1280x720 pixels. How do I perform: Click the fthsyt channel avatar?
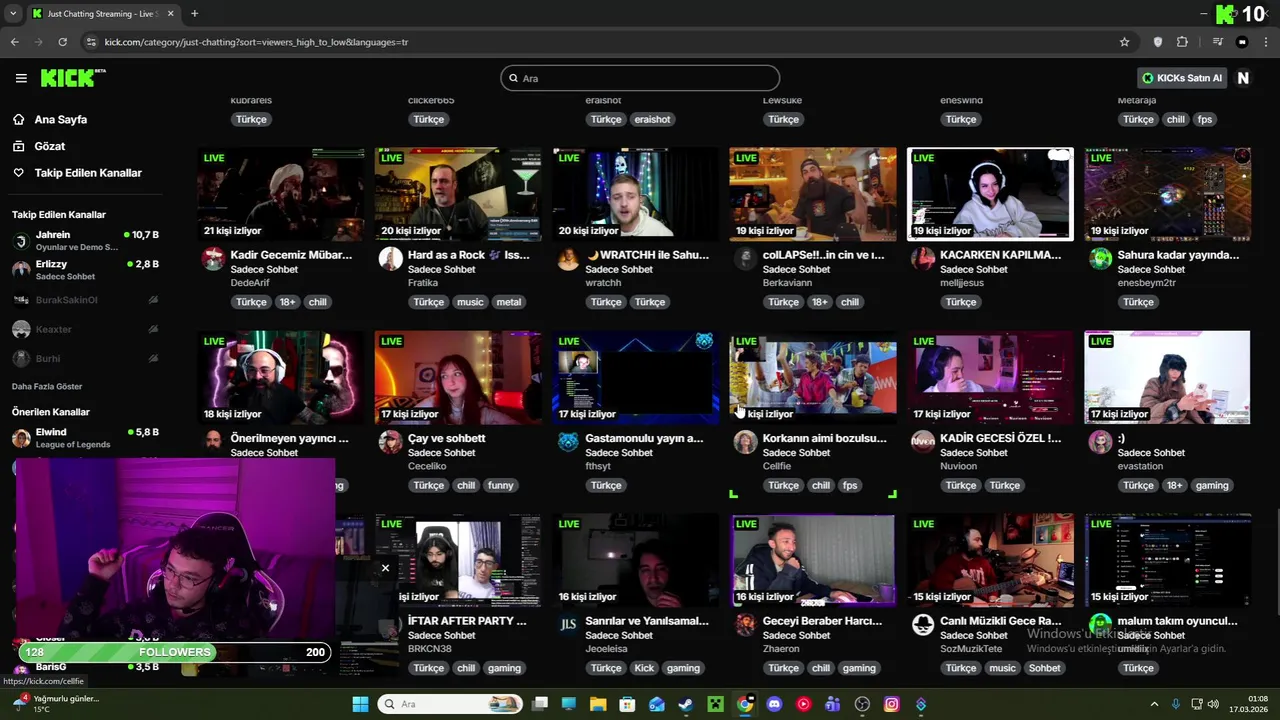pyautogui.click(x=568, y=442)
